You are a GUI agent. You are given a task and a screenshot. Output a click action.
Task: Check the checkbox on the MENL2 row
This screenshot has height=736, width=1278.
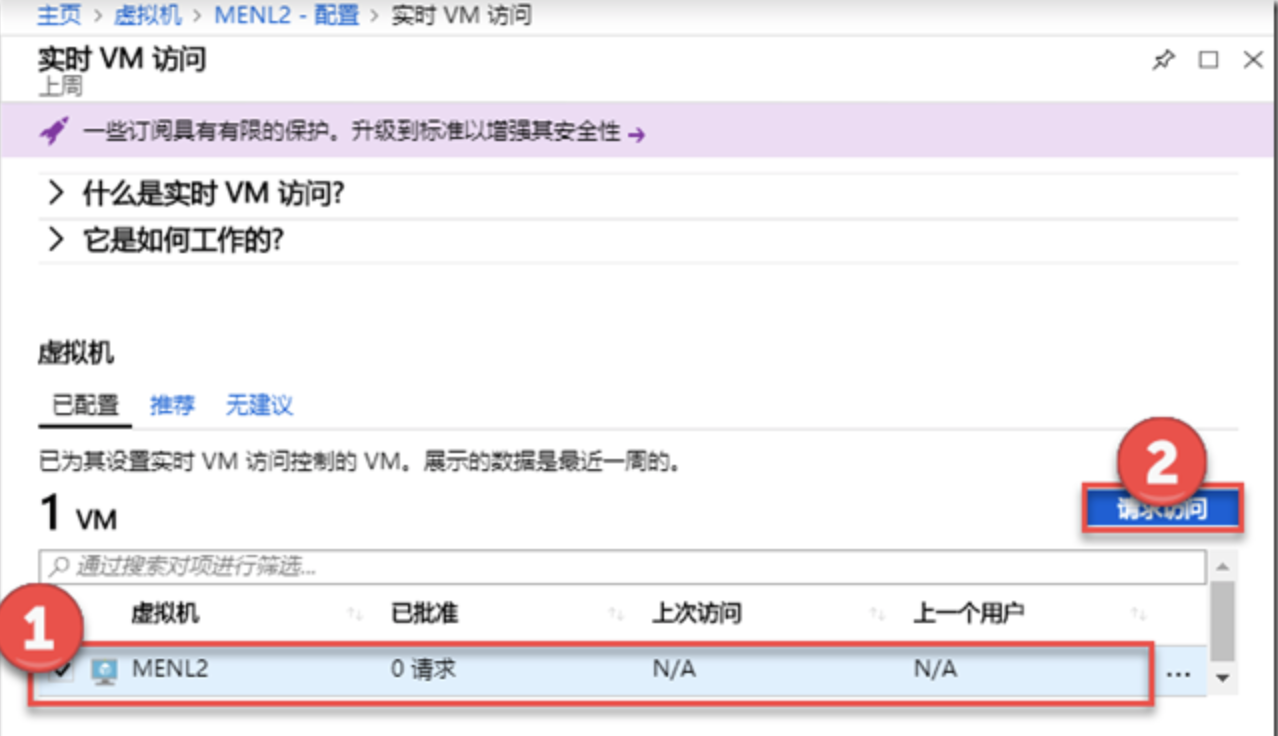[x=60, y=672]
